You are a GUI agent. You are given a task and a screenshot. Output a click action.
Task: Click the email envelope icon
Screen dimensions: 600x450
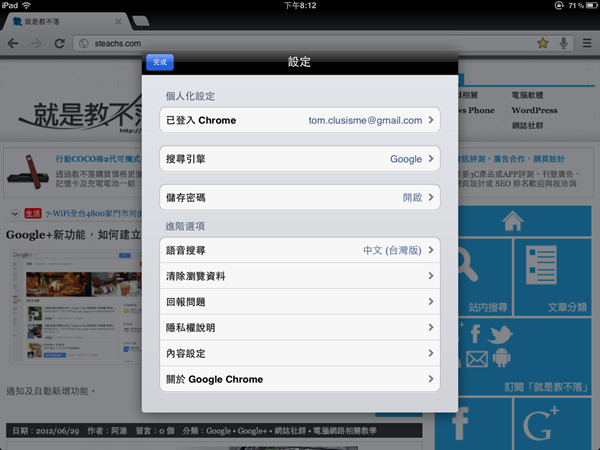pyautogui.click(x=477, y=359)
